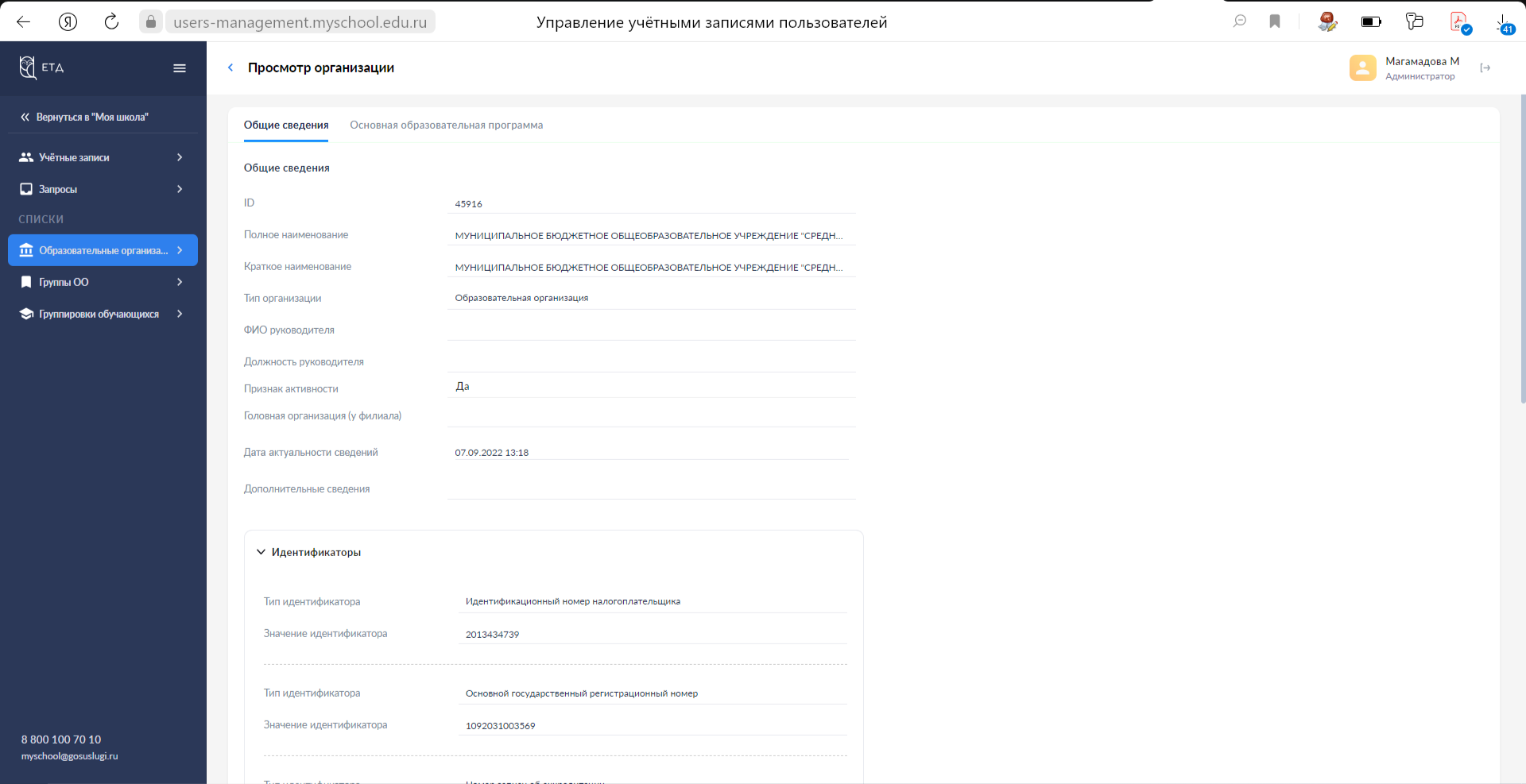Click the bookmark icon in browser toolbar
This screenshot has width=1526, height=784.
pos(1275,21)
